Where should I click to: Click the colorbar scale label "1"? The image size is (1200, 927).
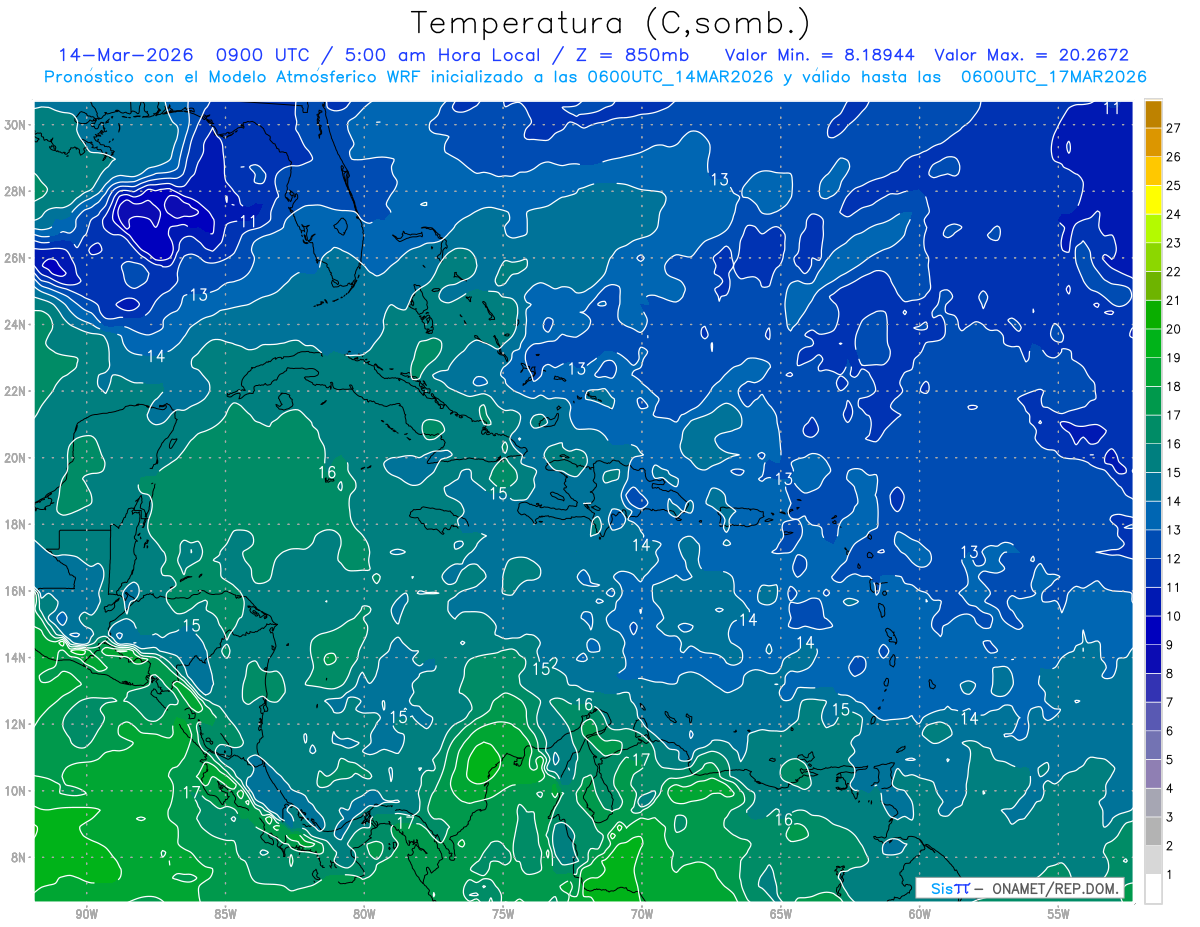1170,875
